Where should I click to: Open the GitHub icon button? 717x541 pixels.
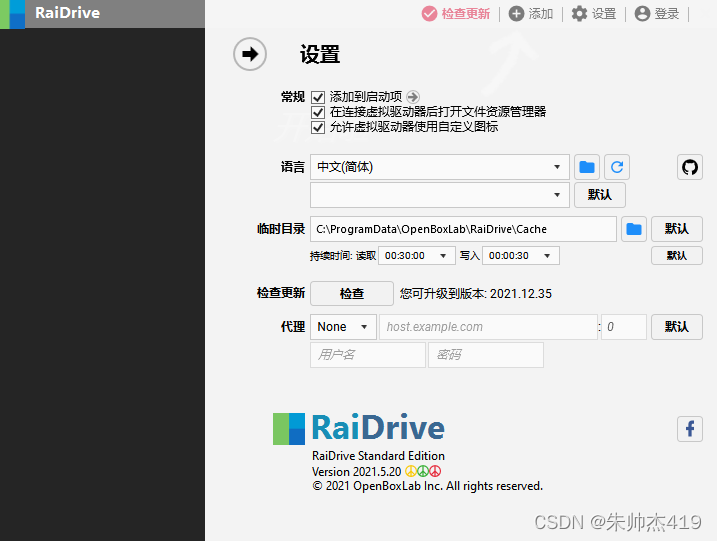coord(690,167)
